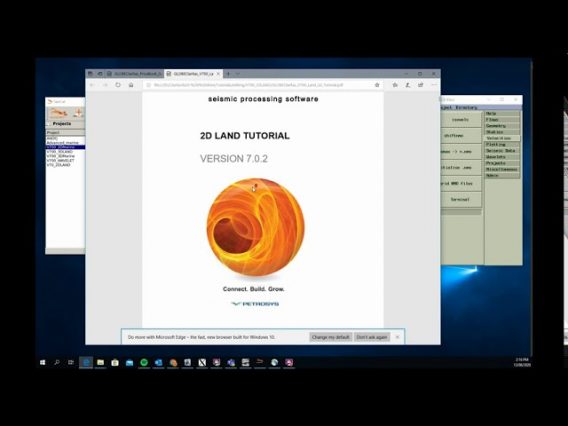
Task: Click the plus icon in launcher toolbar
Action: [78, 113]
